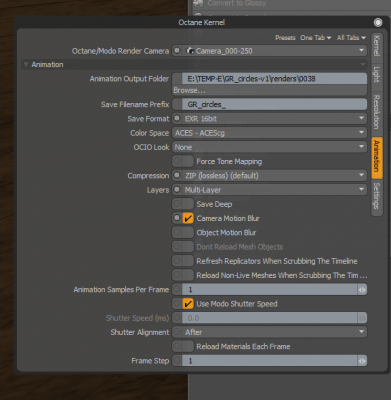This screenshot has width=391, height=400.
Task: Click keyframe dot beside Layers field
Action: pyautogui.click(x=177, y=190)
